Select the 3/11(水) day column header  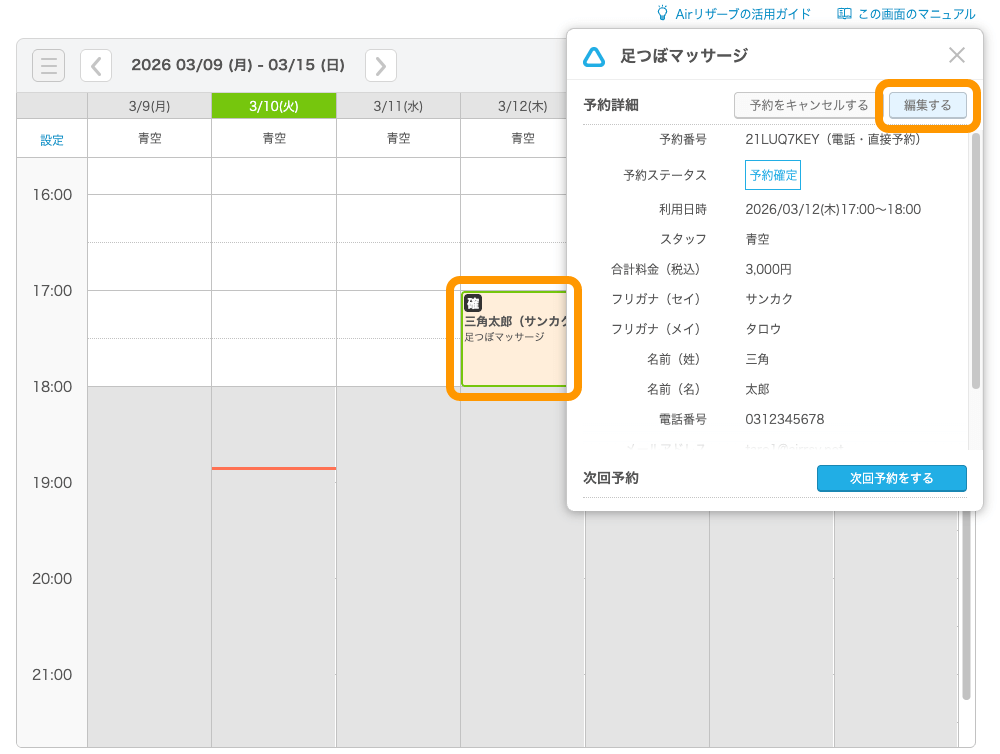398,105
